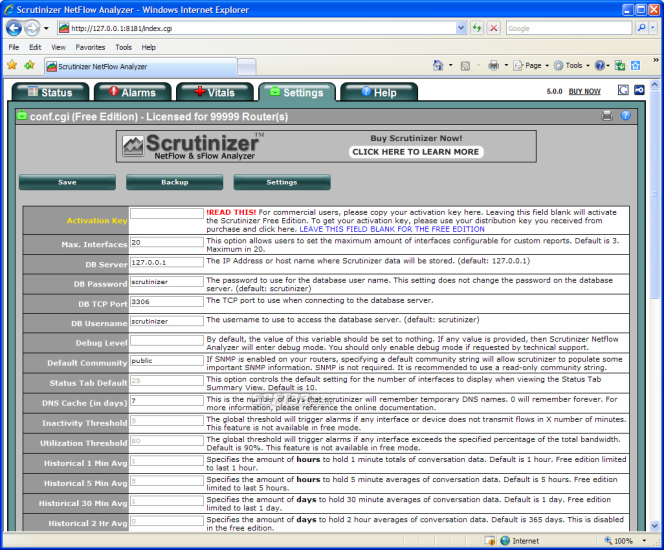Click the BUY NOW link

584,91
